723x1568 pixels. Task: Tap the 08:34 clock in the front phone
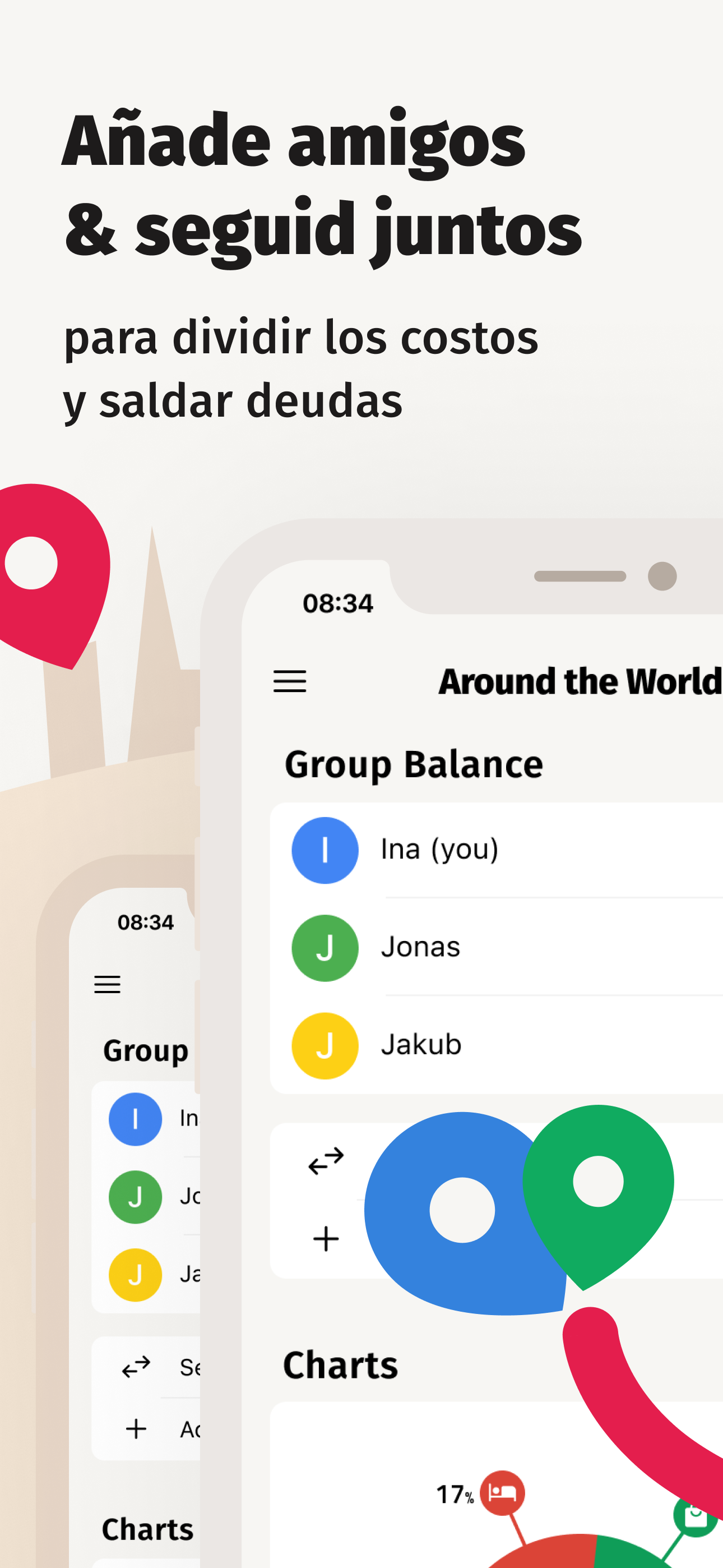coord(338,603)
